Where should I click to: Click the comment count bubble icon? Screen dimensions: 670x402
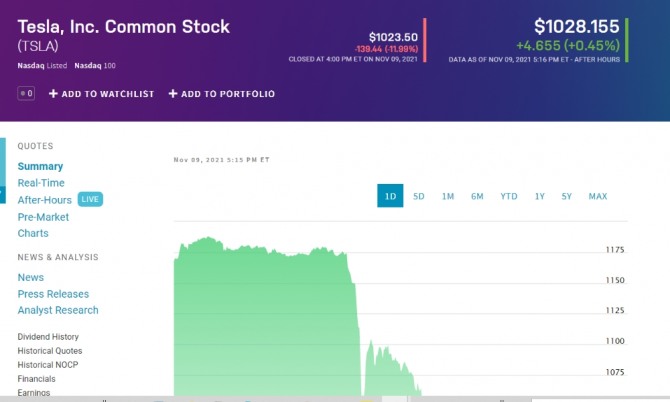click(x=26, y=94)
